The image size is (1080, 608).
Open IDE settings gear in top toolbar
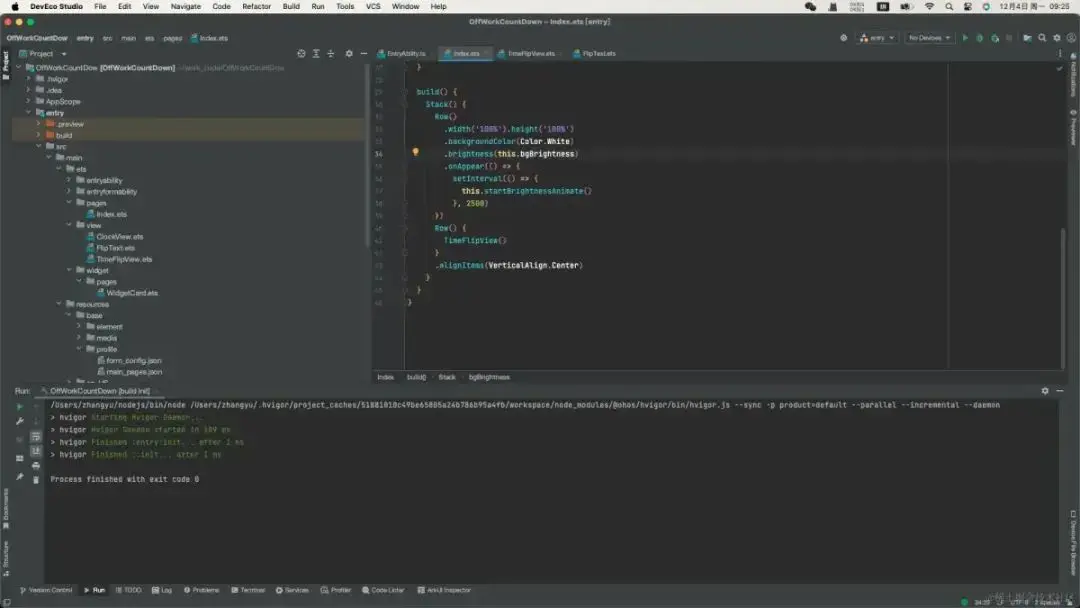[x=1057, y=38]
